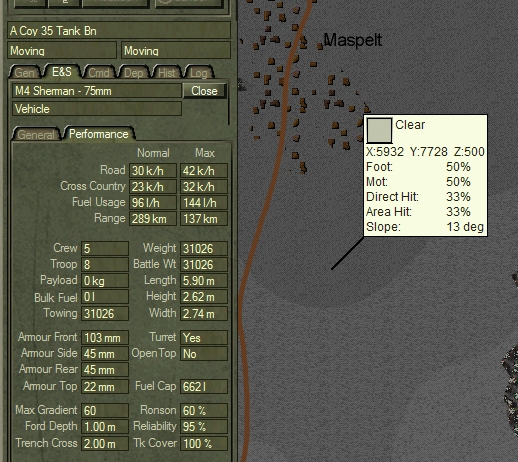The height and width of the screenshot is (462, 518).
Task: Open the Log tab
Action: (x=199, y=72)
